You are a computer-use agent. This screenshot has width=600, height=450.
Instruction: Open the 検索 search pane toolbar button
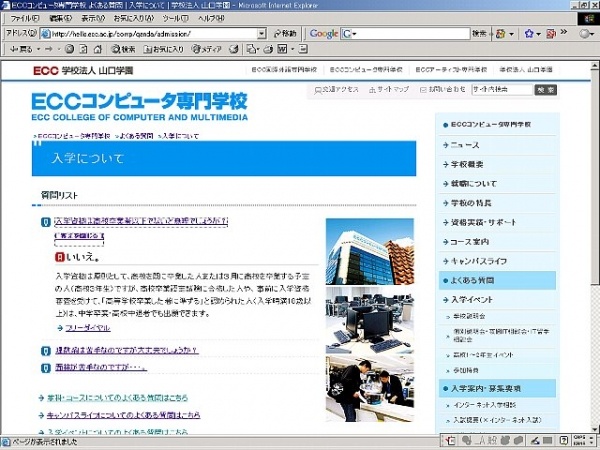123,49
